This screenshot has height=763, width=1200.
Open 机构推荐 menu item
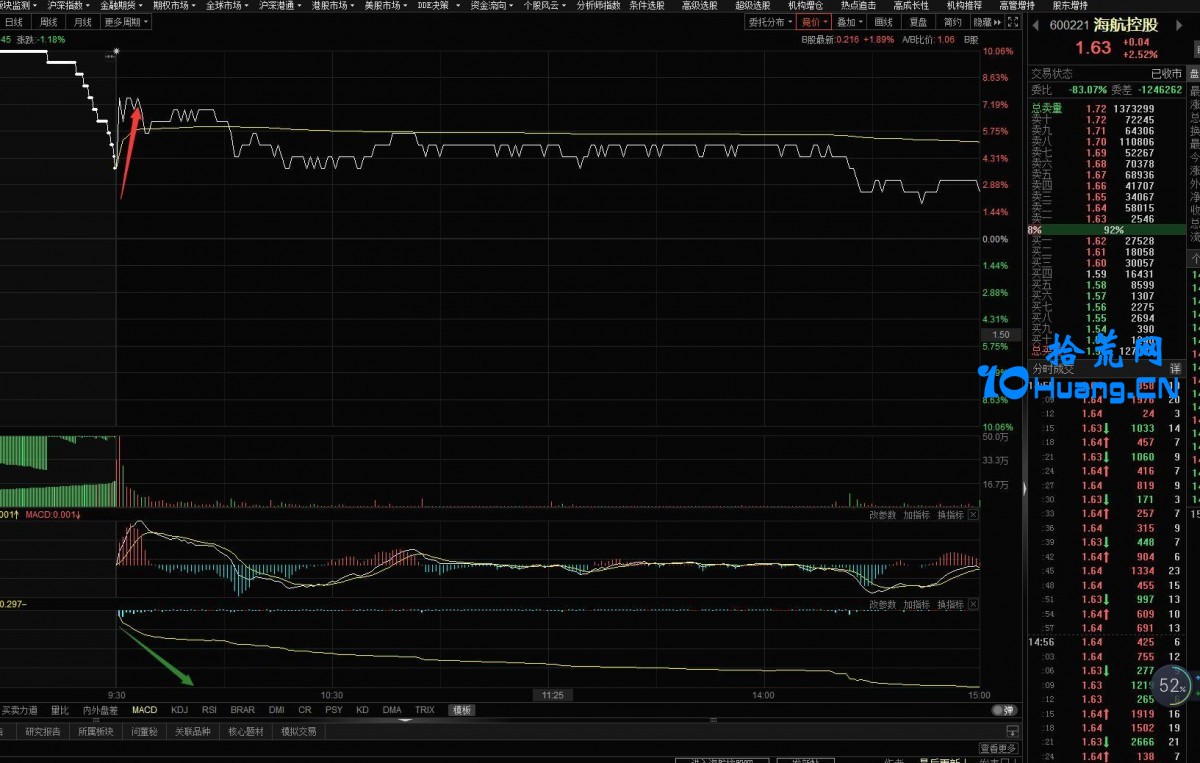pos(964,5)
